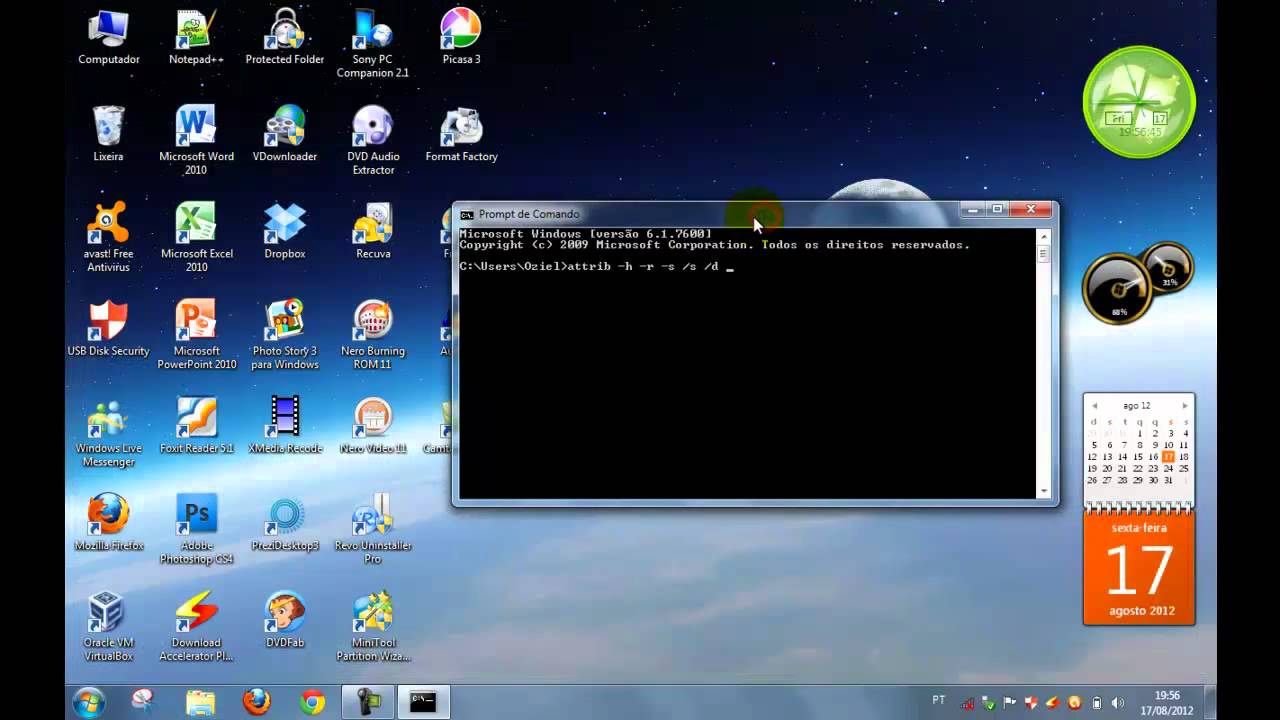
Task: Open the volume speaker tray icon
Action: [1117, 702]
